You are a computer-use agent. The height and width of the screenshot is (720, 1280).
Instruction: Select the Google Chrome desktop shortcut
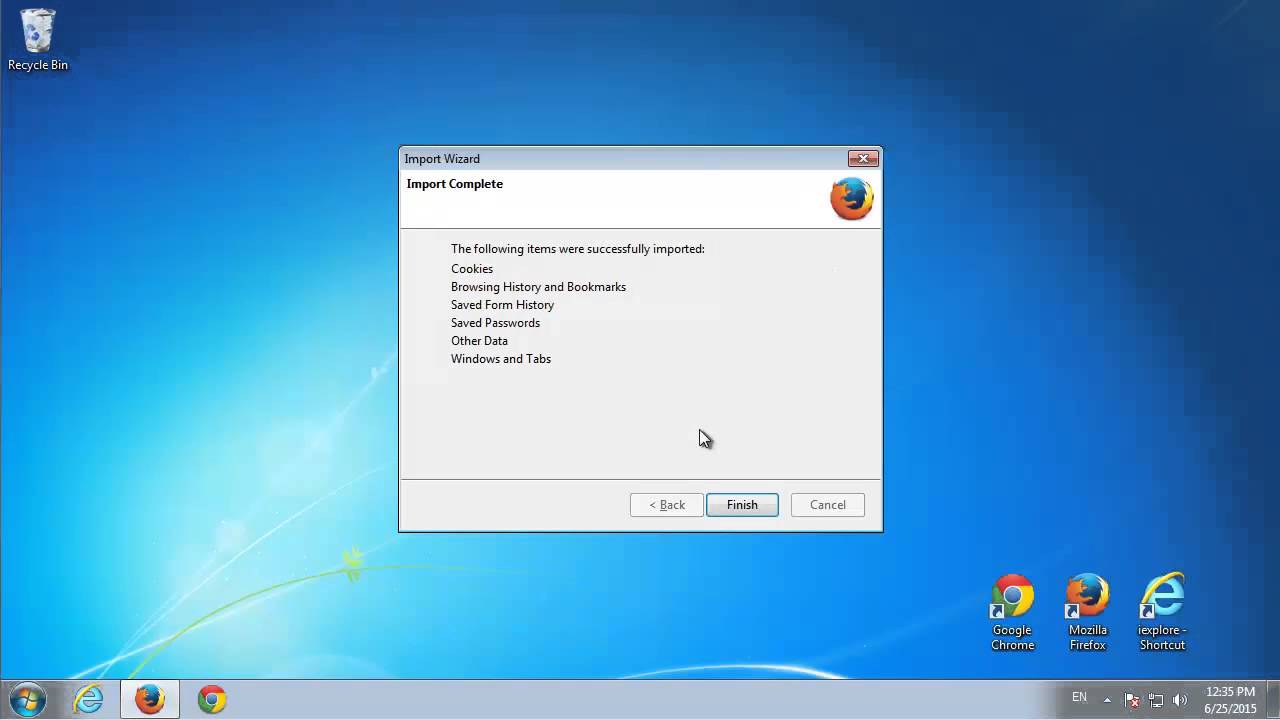1012,613
